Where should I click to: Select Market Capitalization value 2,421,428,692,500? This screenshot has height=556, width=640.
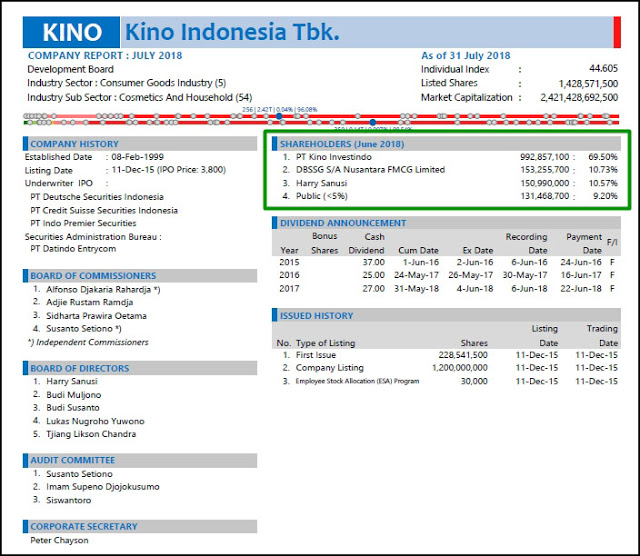579,98
